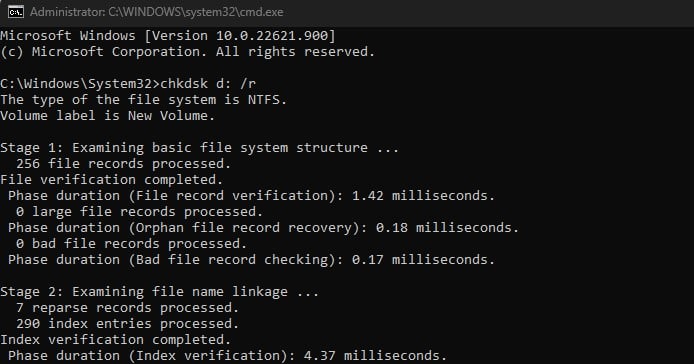694x364 pixels.
Task: Click the Microsoft Corporation copyright line
Action: click(188, 52)
